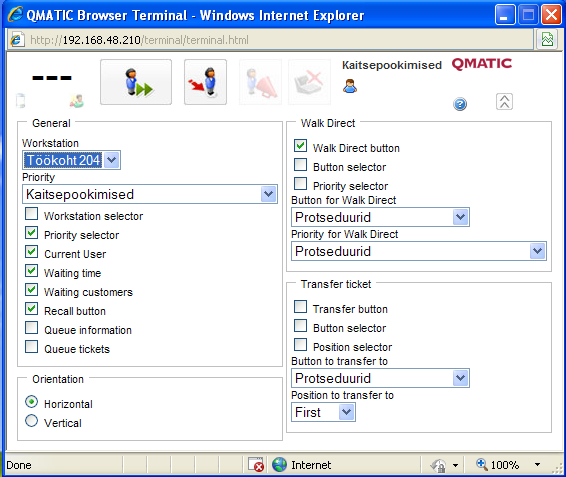Click the Next customer call icon
The image size is (566, 477).
136,82
